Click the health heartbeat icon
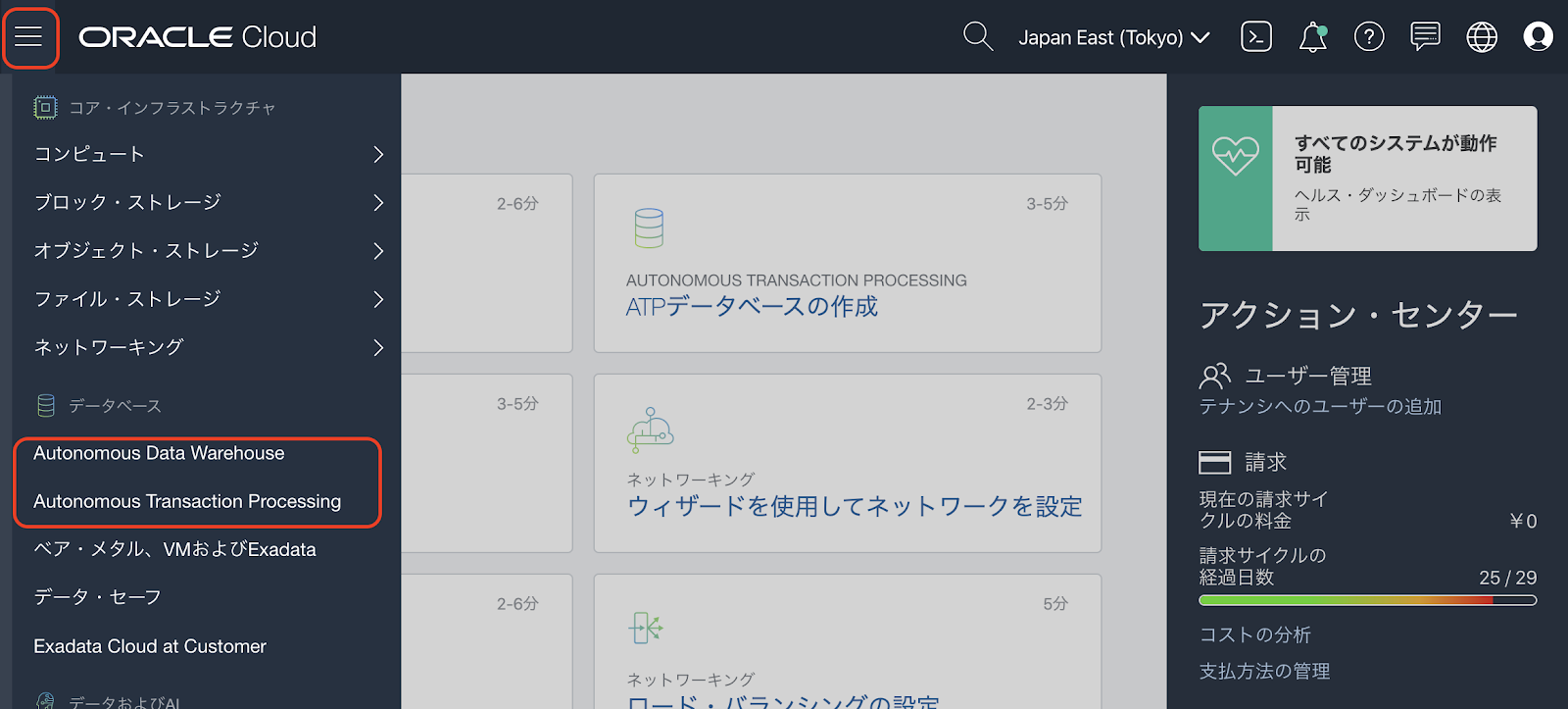Image resolution: width=1568 pixels, height=709 pixels. click(x=1235, y=156)
